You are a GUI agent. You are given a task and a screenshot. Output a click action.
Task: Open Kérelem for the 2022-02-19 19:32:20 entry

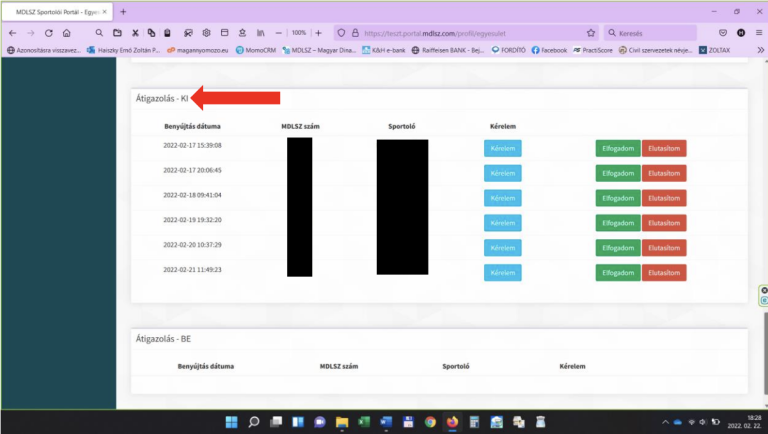pyautogui.click(x=502, y=223)
